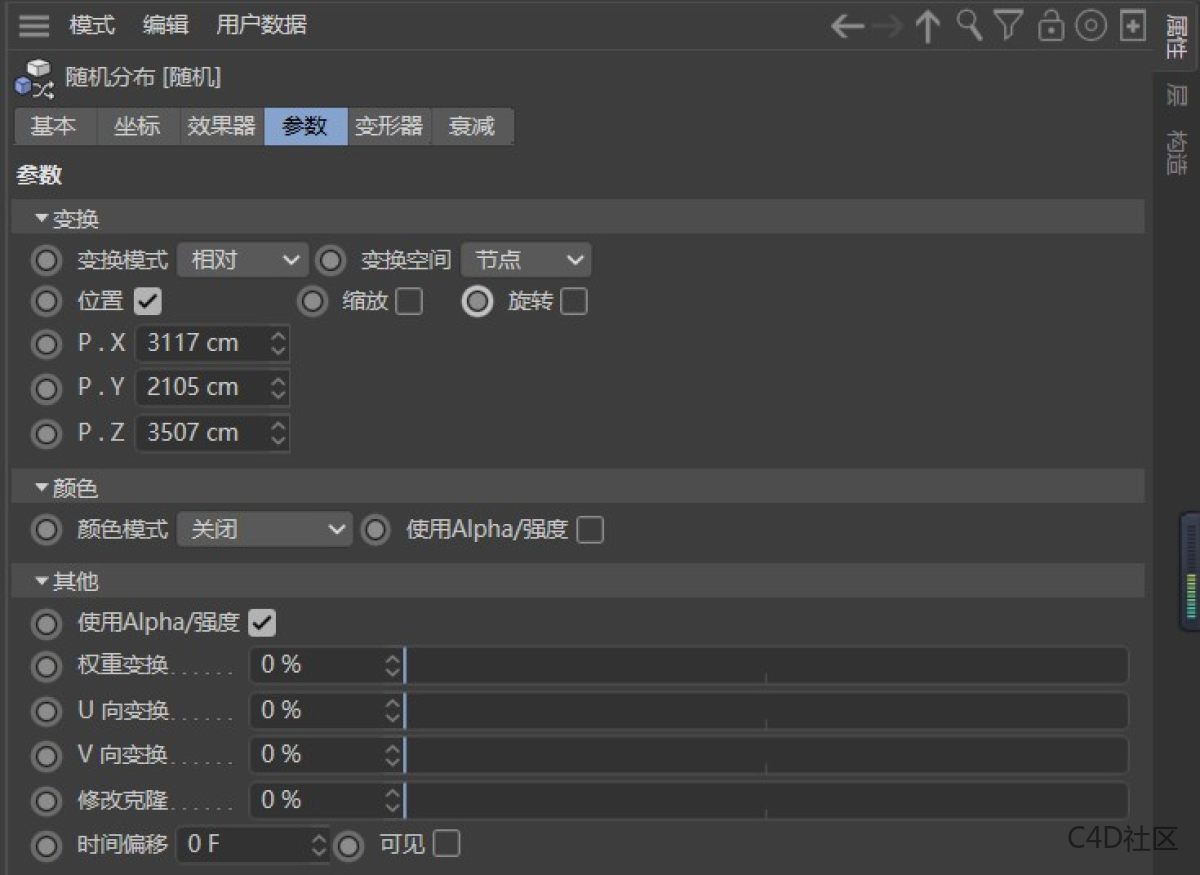
Task: Enable the 缩放 checkbox
Action: (411, 301)
